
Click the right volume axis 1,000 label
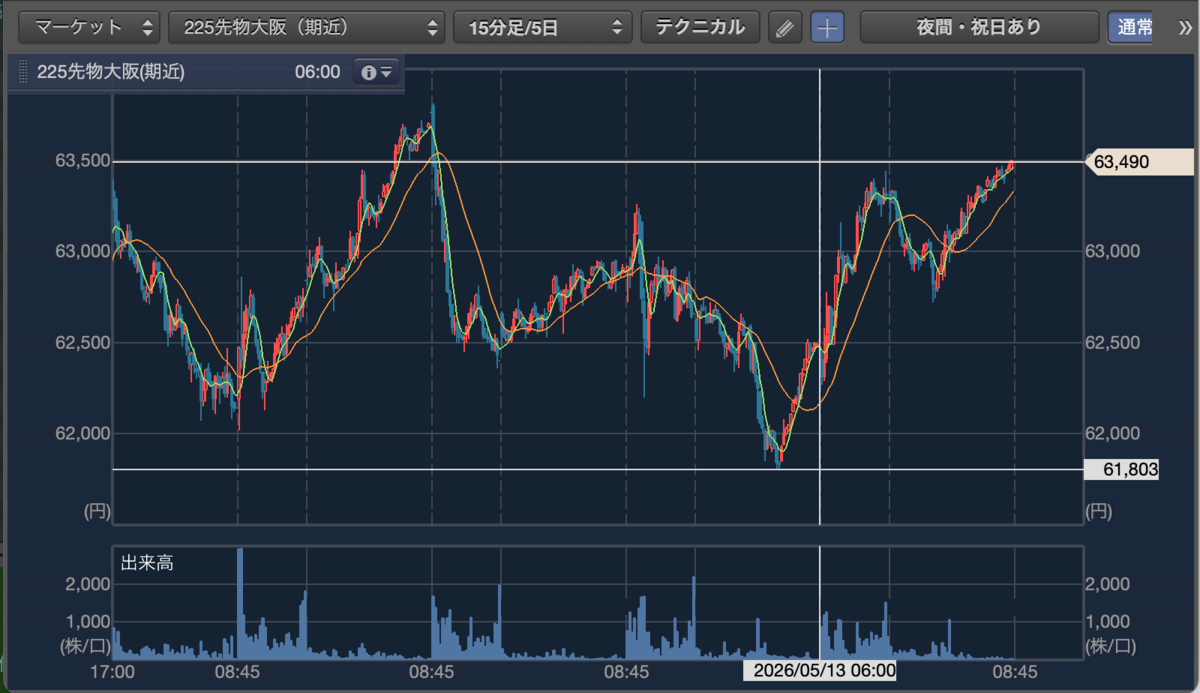(x=1108, y=620)
